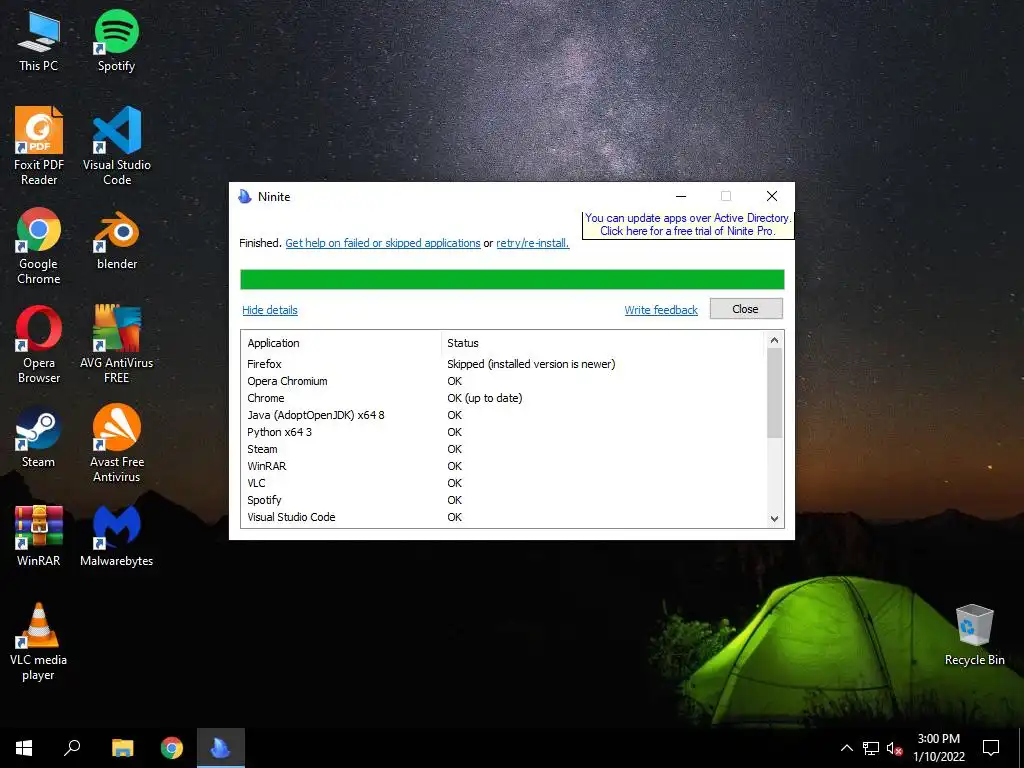Click the details list scroll up arrow

775,340
